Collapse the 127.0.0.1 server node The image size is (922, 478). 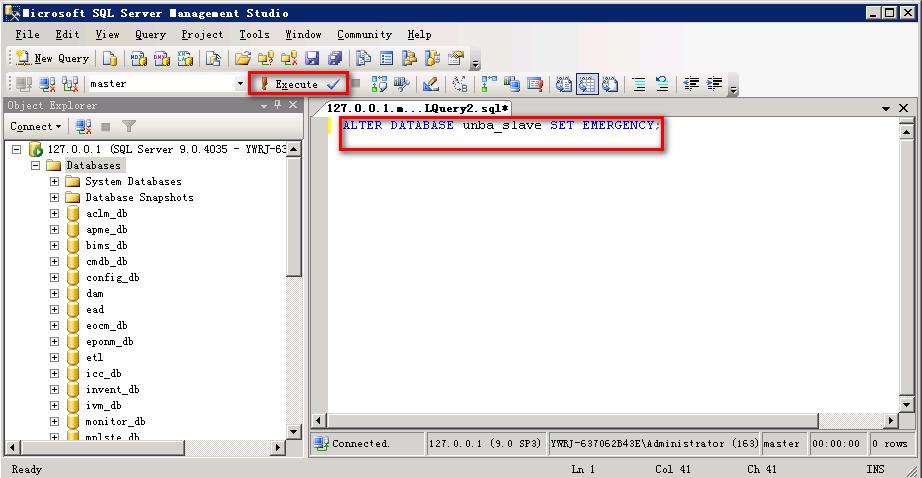(x=16, y=149)
